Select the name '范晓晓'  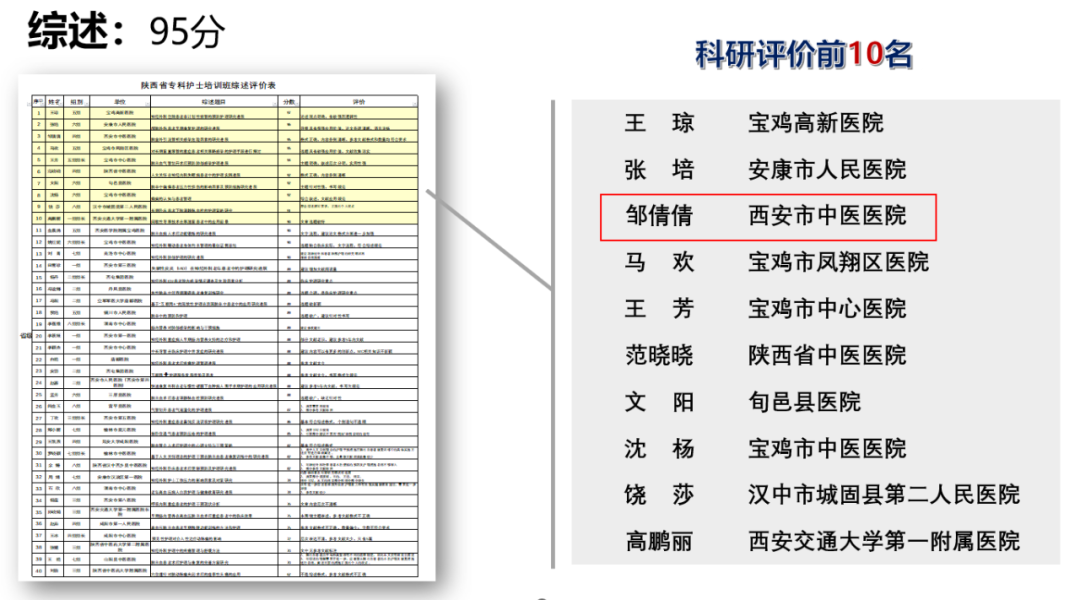659,355
